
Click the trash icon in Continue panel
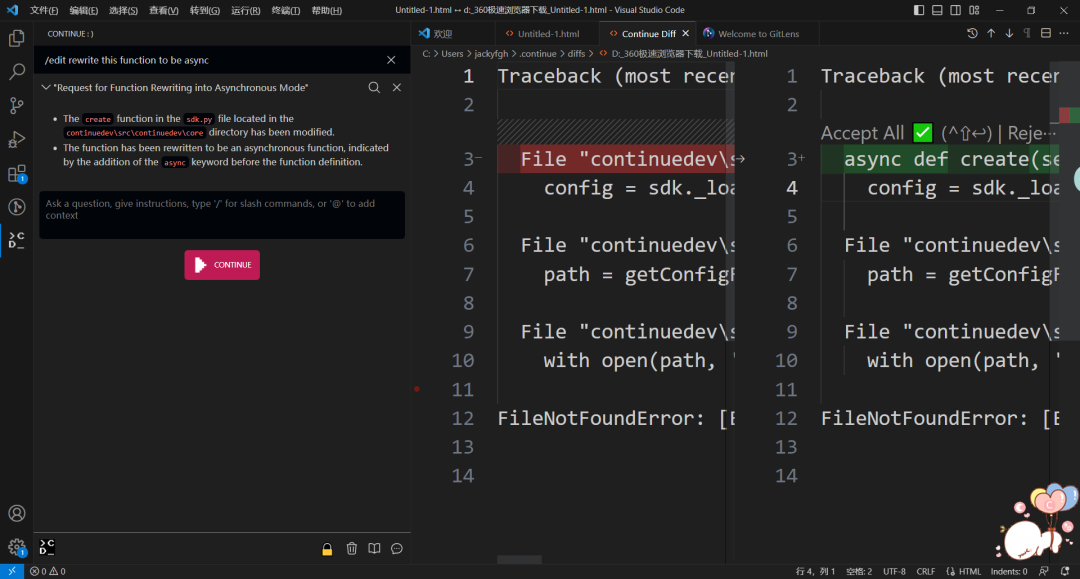351,549
